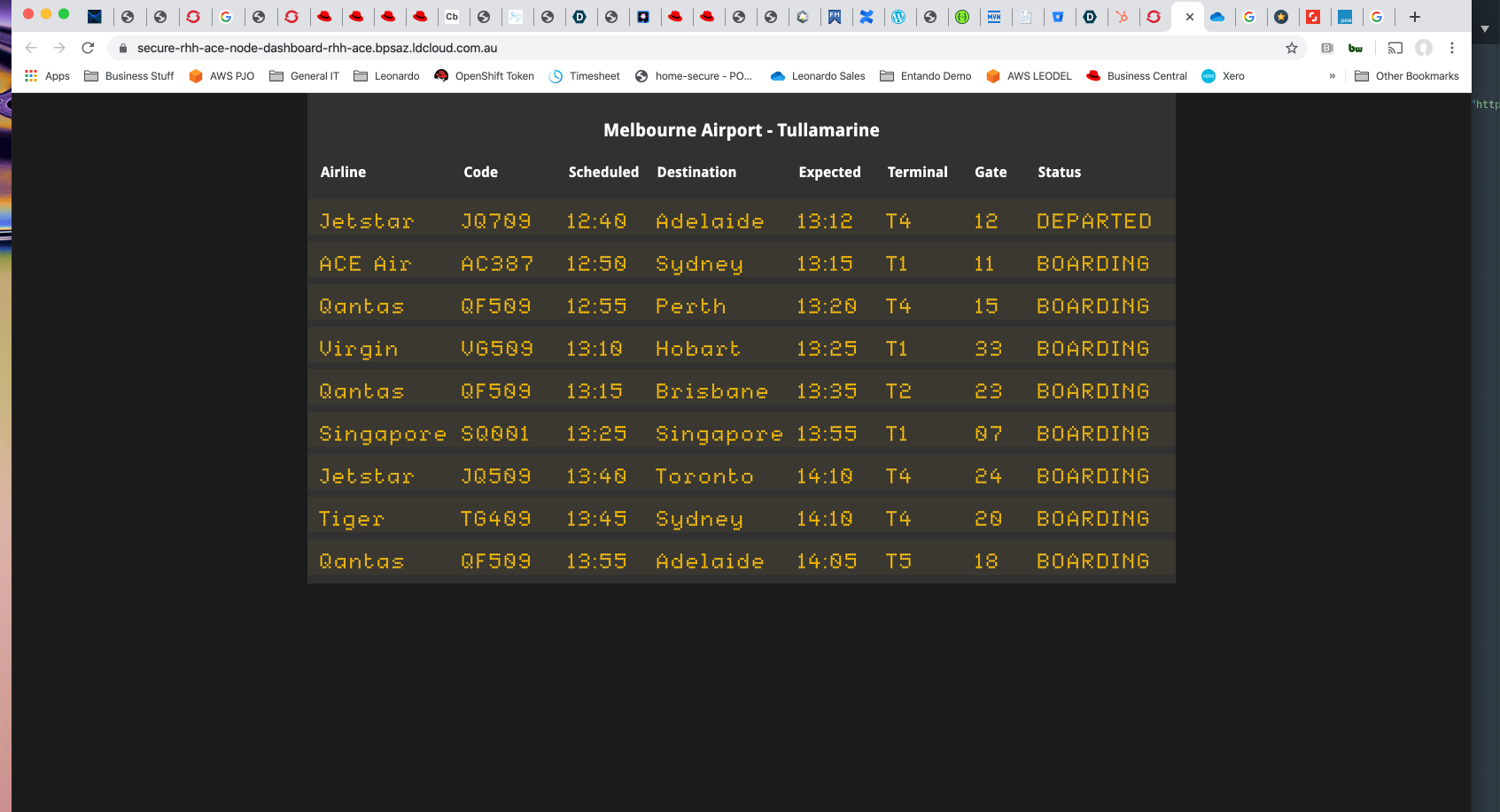Open the Chrome three-dot menu
This screenshot has height=812, width=1500.
1452,48
